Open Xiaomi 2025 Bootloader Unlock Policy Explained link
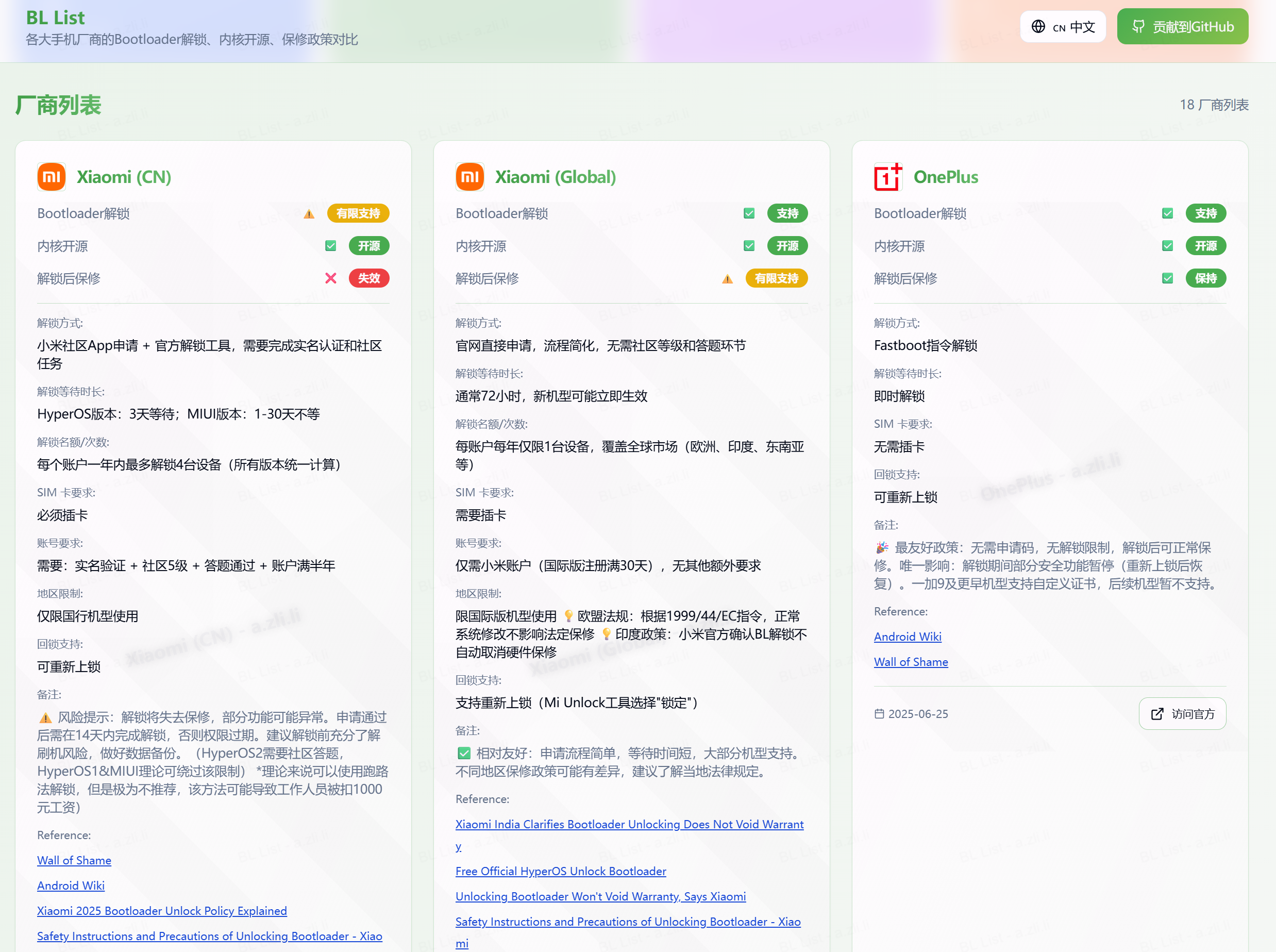This screenshot has width=1276, height=952. coord(162,911)
